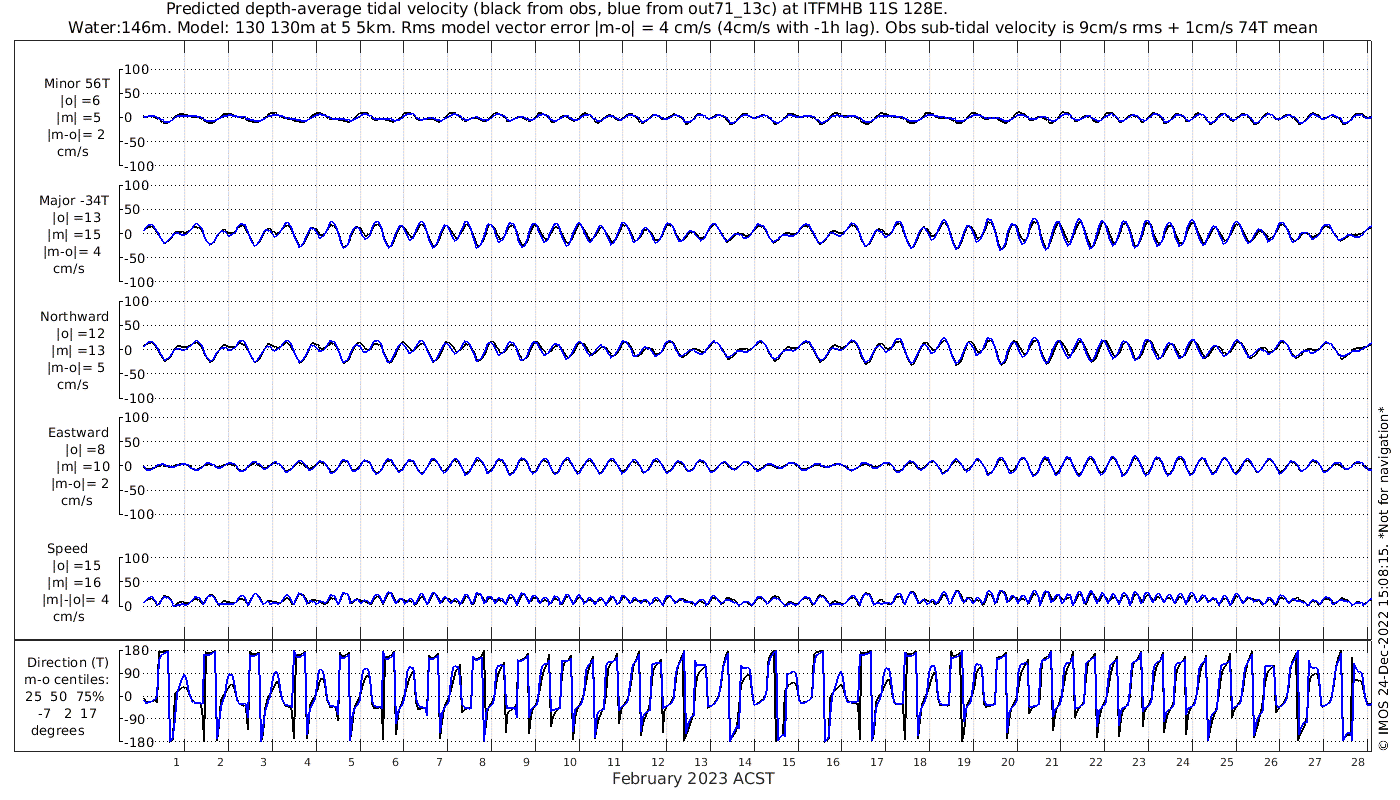Image resolution: width=1400 pixels, height=800 pixels.
Task: Click the '|m|-|o|= 4' value in Speed panel
Action: [75, 599]
